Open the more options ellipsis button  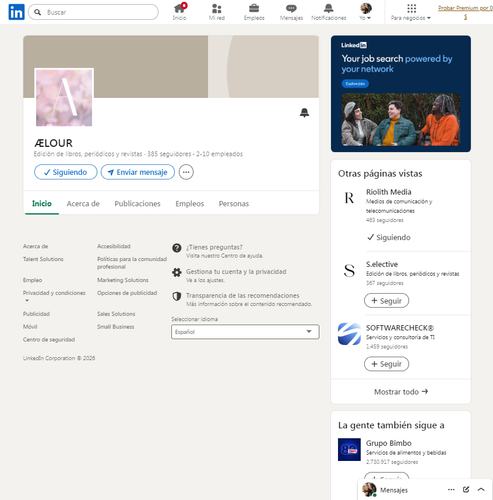[x=186, y=172]
